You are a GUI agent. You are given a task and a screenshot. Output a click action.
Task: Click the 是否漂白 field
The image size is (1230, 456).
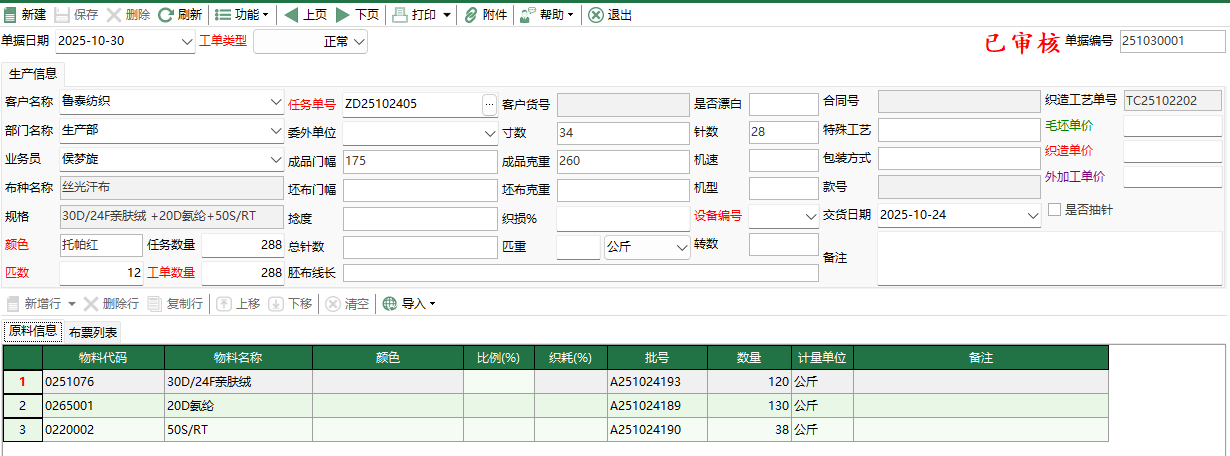tap(783, 104)
